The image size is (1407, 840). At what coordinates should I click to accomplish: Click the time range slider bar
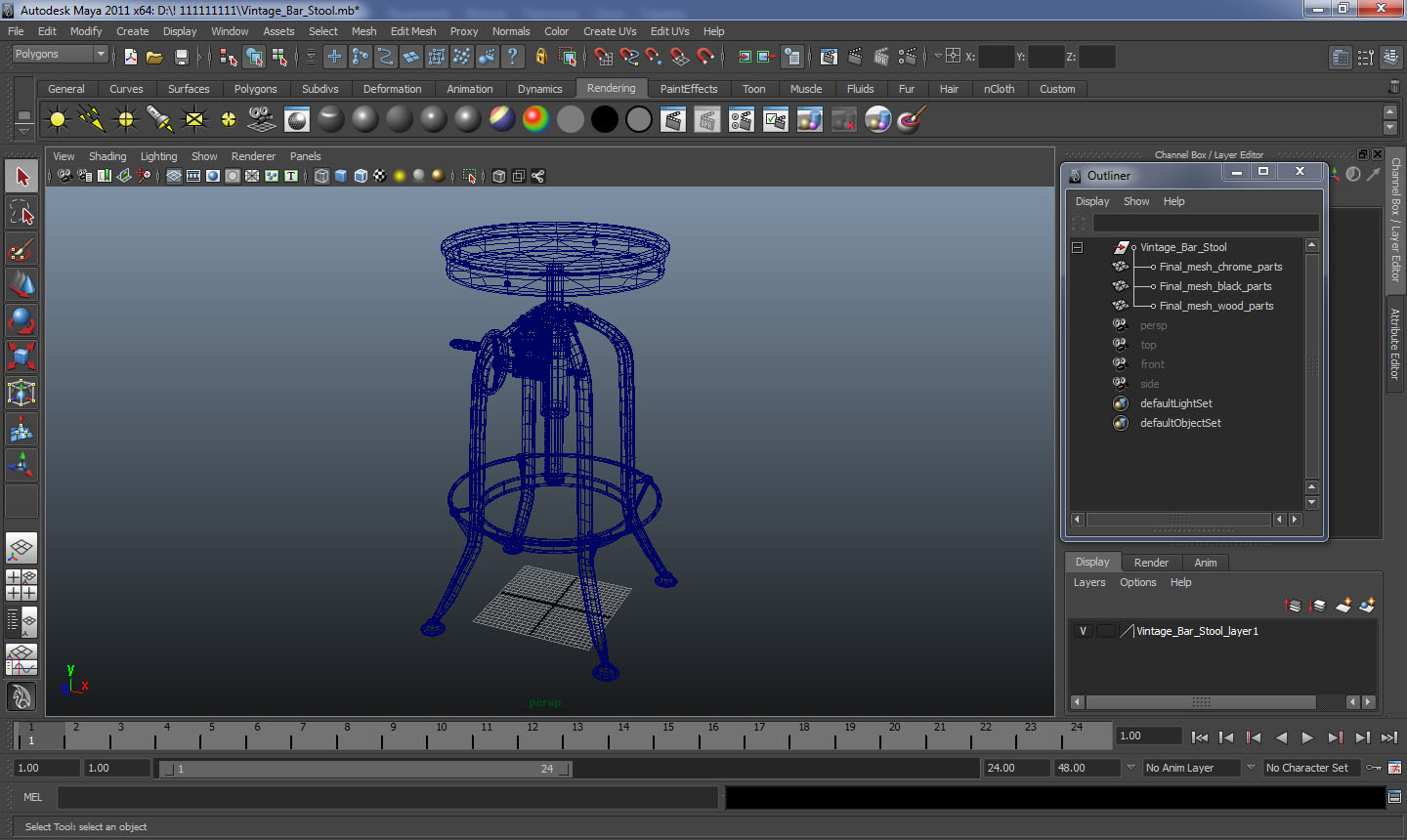(365, 769)
